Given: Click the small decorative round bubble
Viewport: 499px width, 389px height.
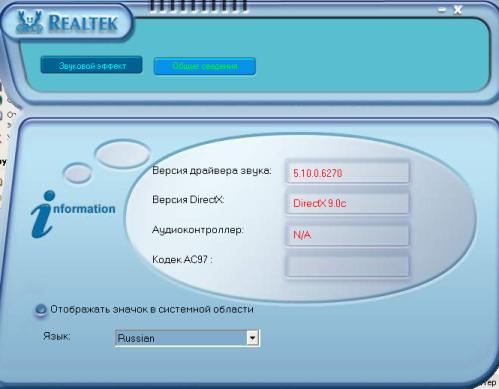Looking at the screenshot, I should (x=77, y=173).
